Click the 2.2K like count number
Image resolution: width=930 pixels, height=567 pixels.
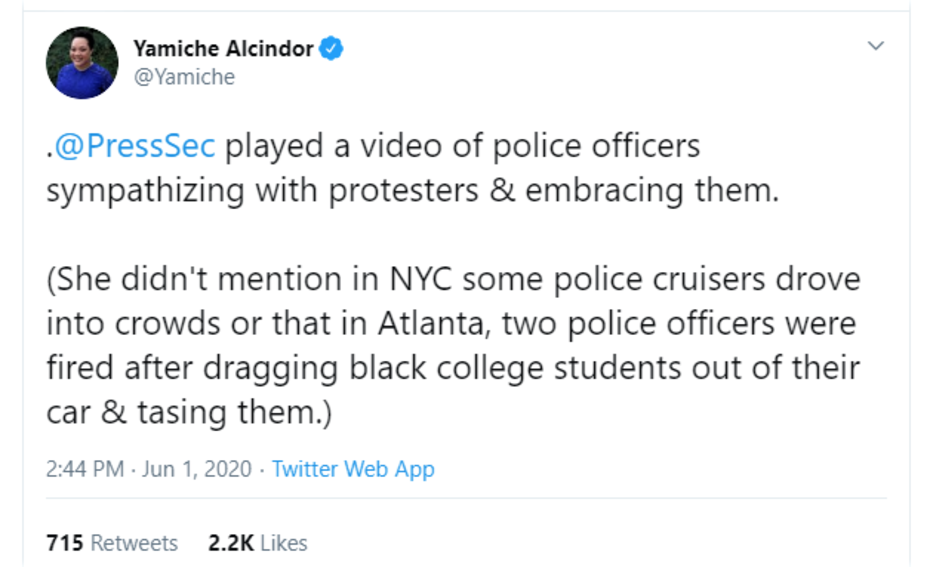(230, 543)
